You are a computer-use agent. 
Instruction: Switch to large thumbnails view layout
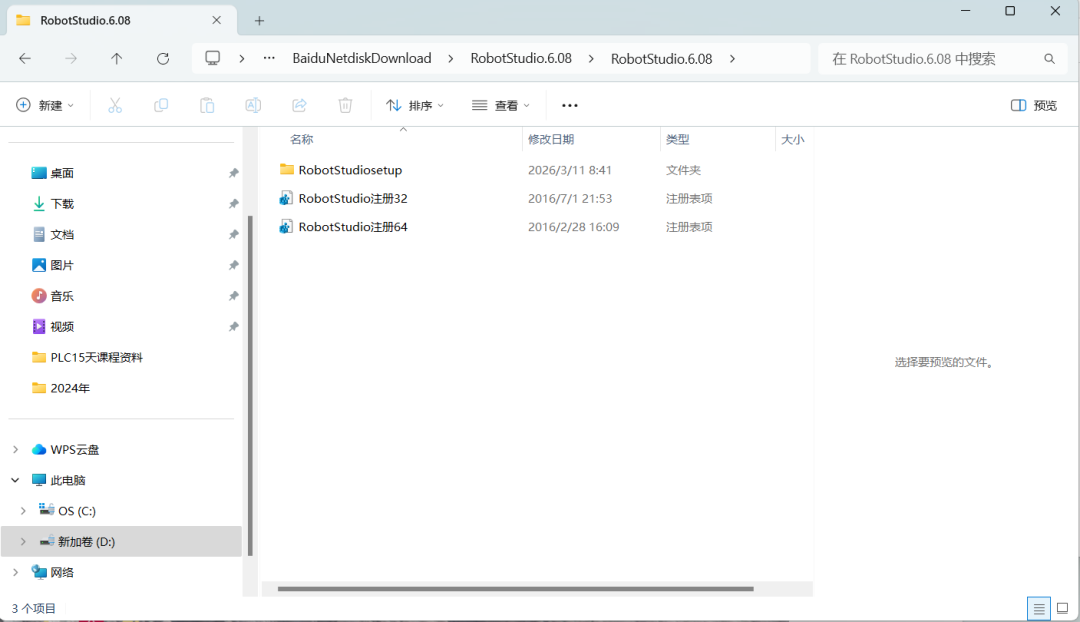coord(1062,608)
